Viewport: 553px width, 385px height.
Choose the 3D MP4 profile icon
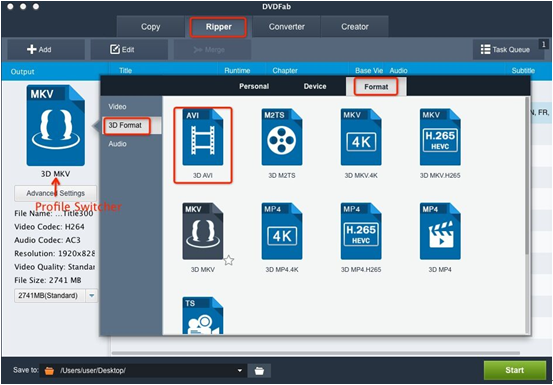click(440, 231)
